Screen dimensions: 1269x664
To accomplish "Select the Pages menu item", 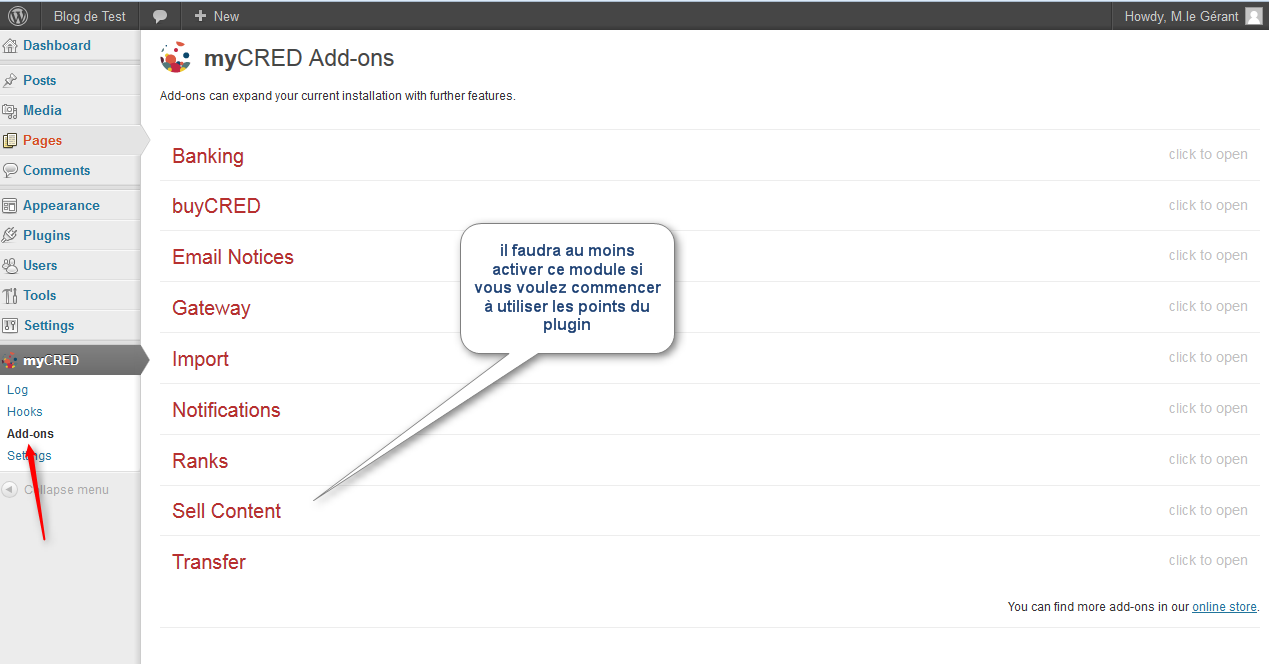I will tap(42, 140).
